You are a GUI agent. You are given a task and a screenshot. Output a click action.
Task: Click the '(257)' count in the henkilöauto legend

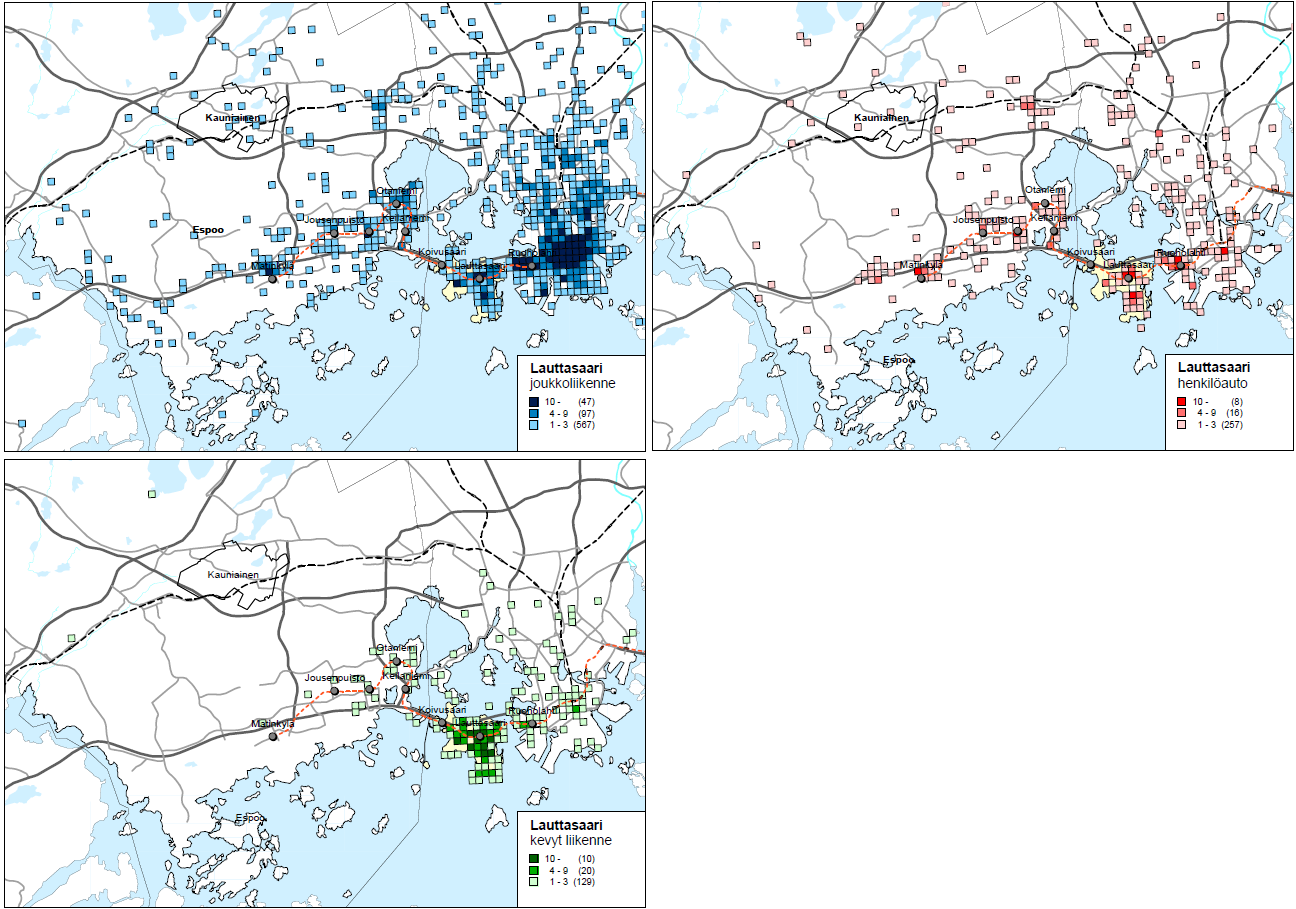click(1232, 425)
